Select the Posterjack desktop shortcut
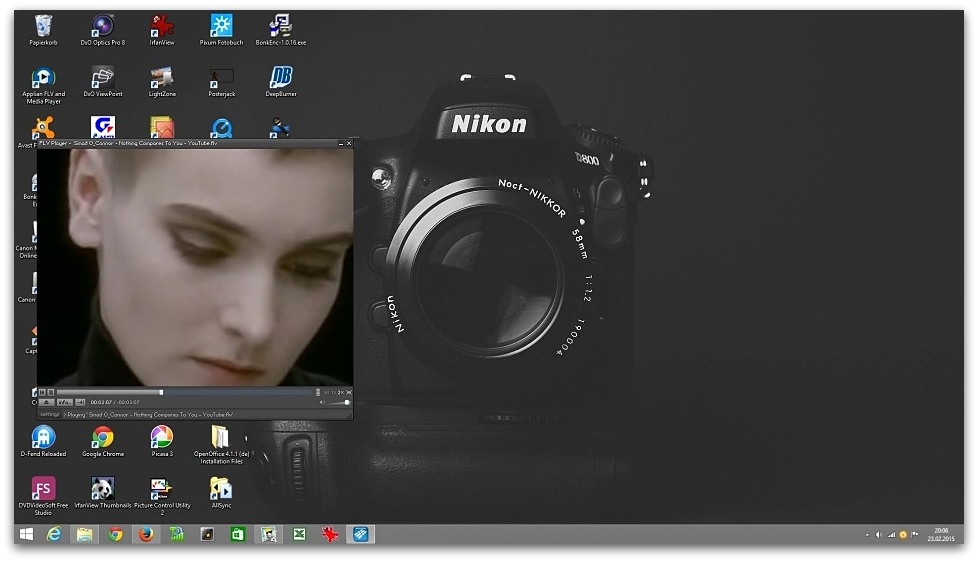Screen dimensions: 978x562 (221, 82)
